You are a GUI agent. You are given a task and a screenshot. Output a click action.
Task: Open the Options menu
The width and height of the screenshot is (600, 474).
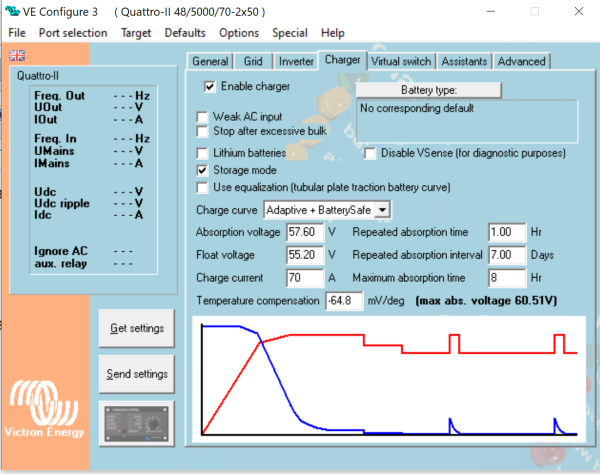pyautogui.click(x=239, y=33)
